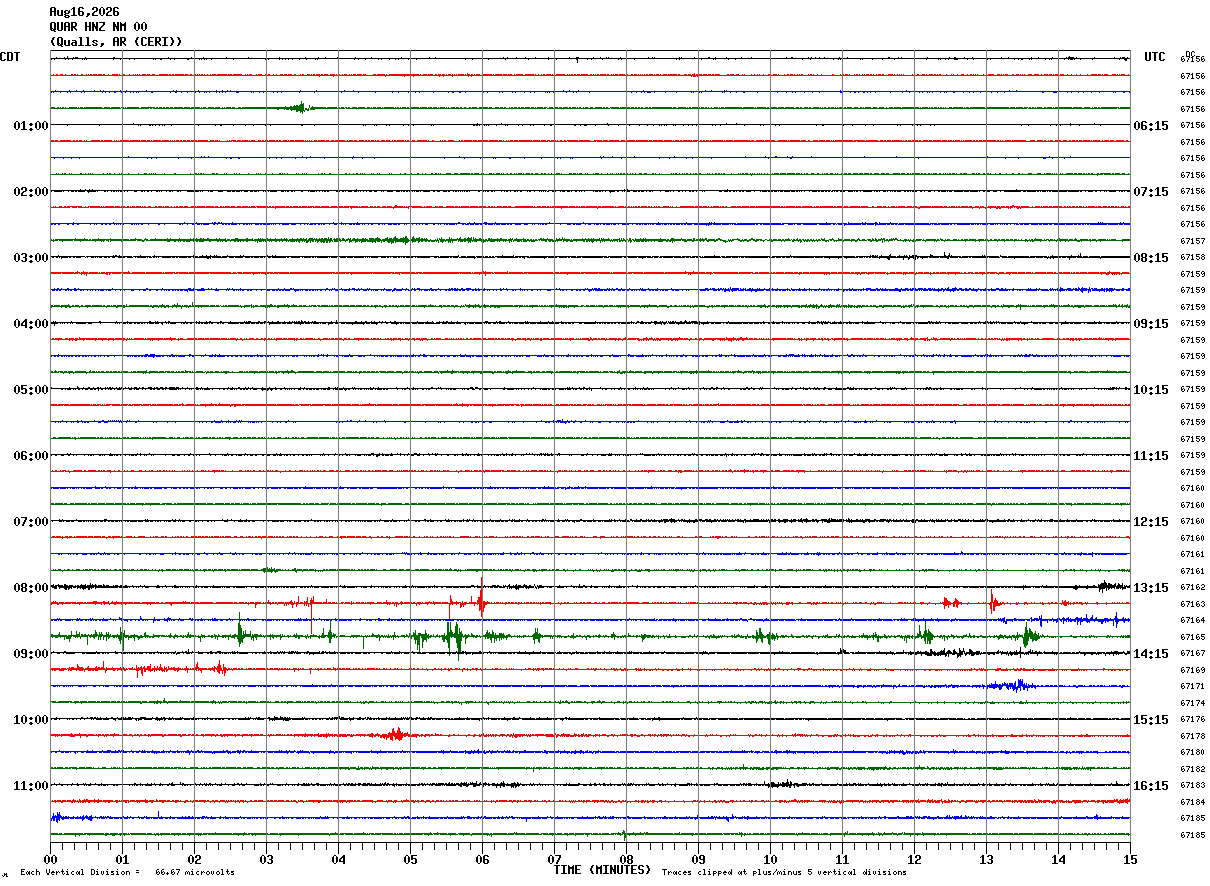Click the large green burst near minute 5.5
The width and height of the screenshot is (1210, 886).
click(454, 636)
